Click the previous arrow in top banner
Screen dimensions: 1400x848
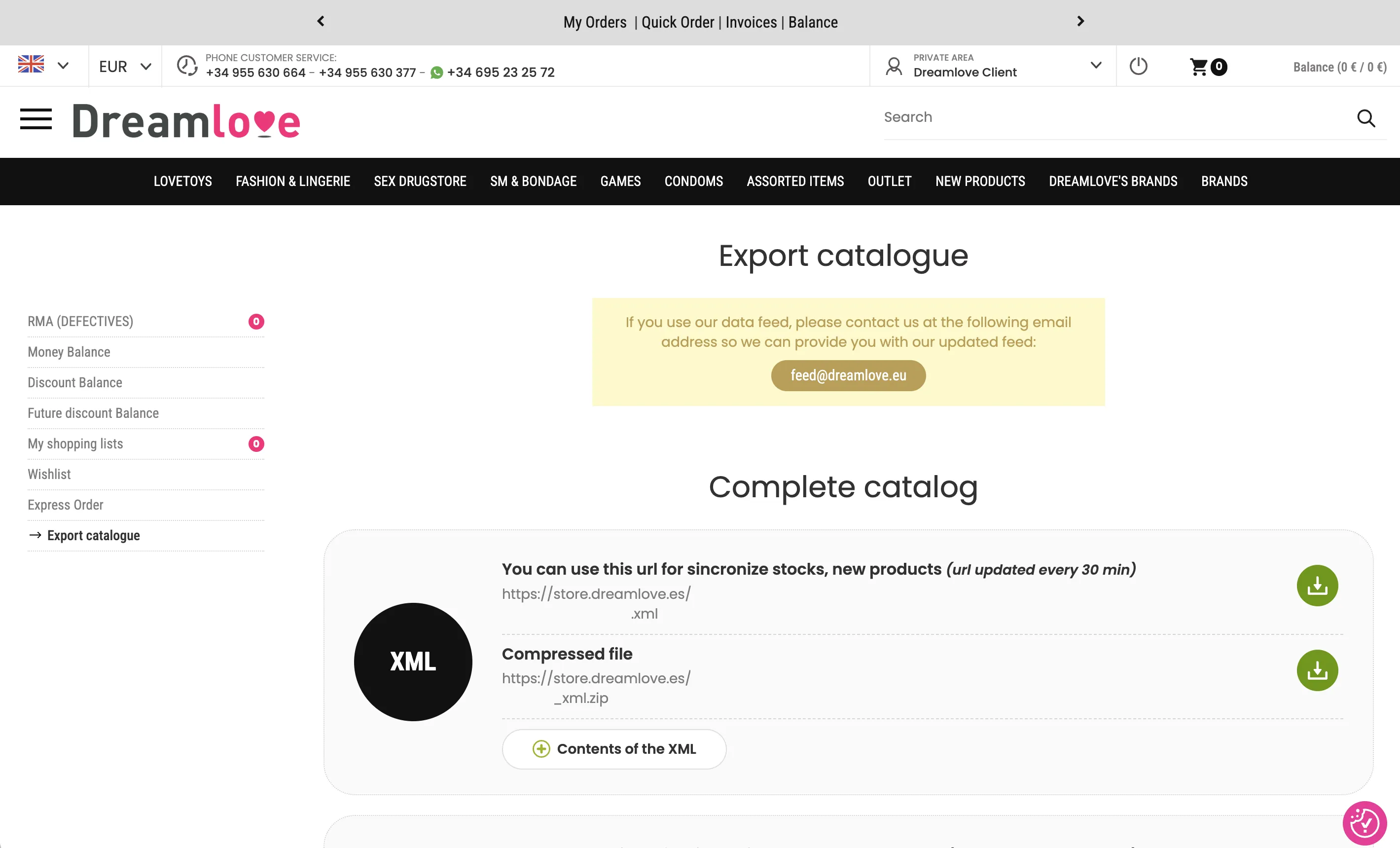[321, 22]
